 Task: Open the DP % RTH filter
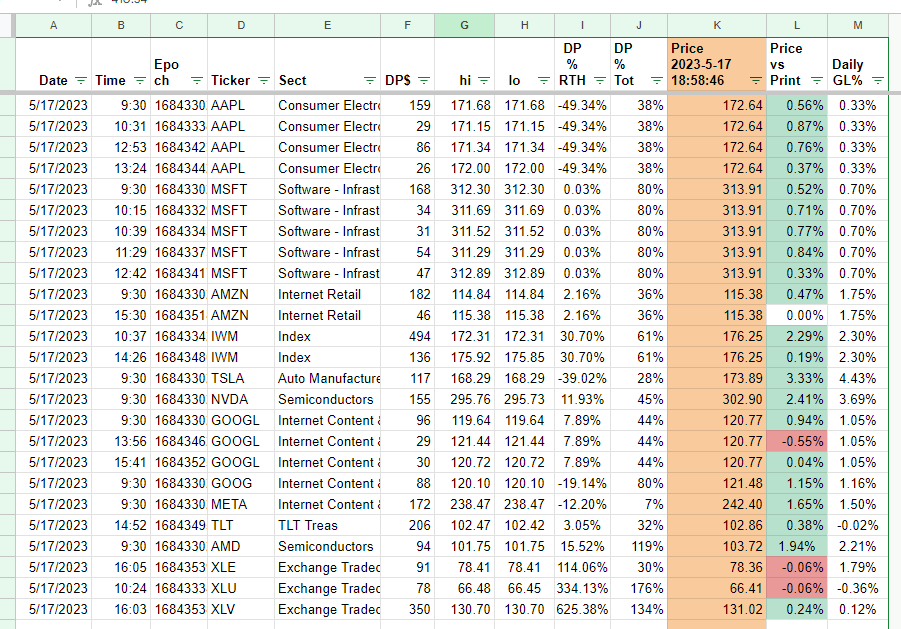point(599,80)
